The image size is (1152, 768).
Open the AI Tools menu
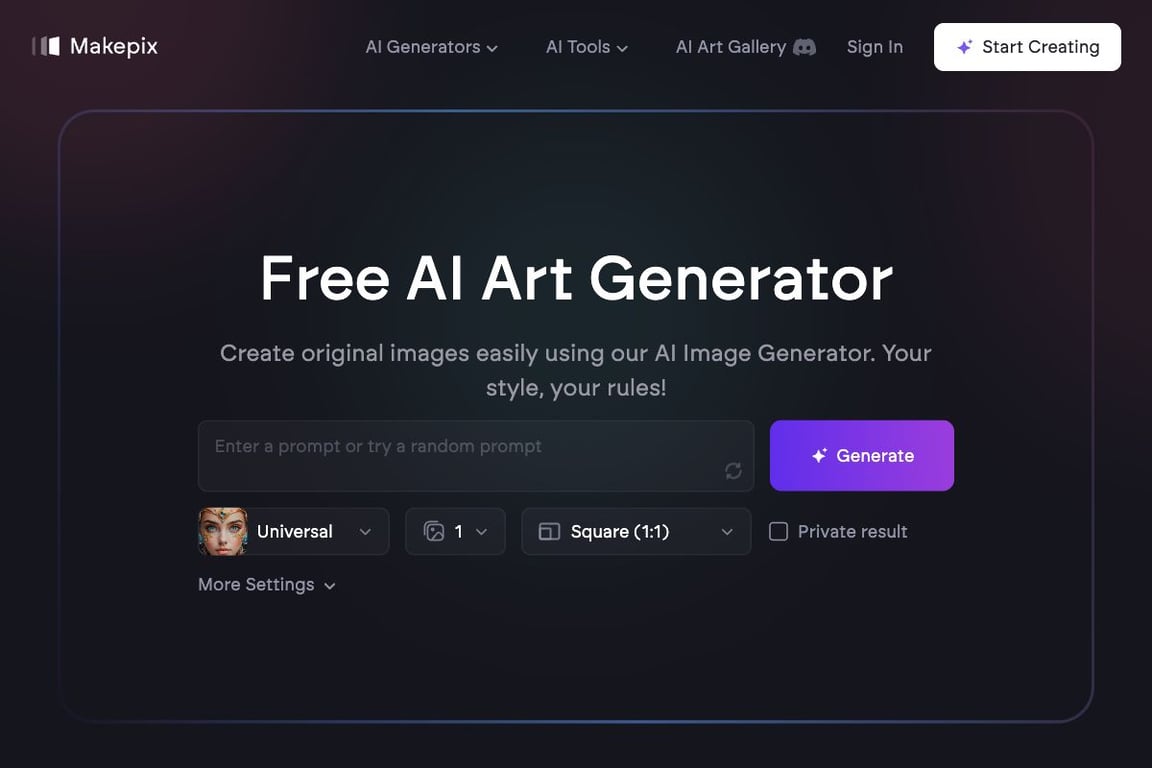586,47
